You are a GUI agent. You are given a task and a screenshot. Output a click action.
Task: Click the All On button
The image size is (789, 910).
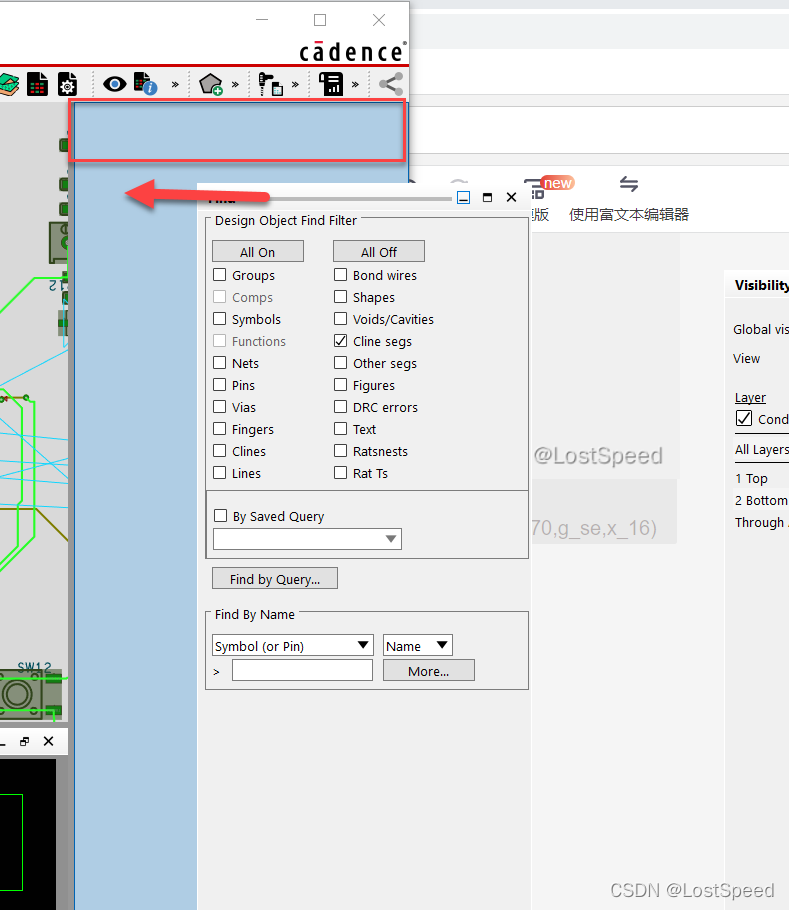(258, 252)
